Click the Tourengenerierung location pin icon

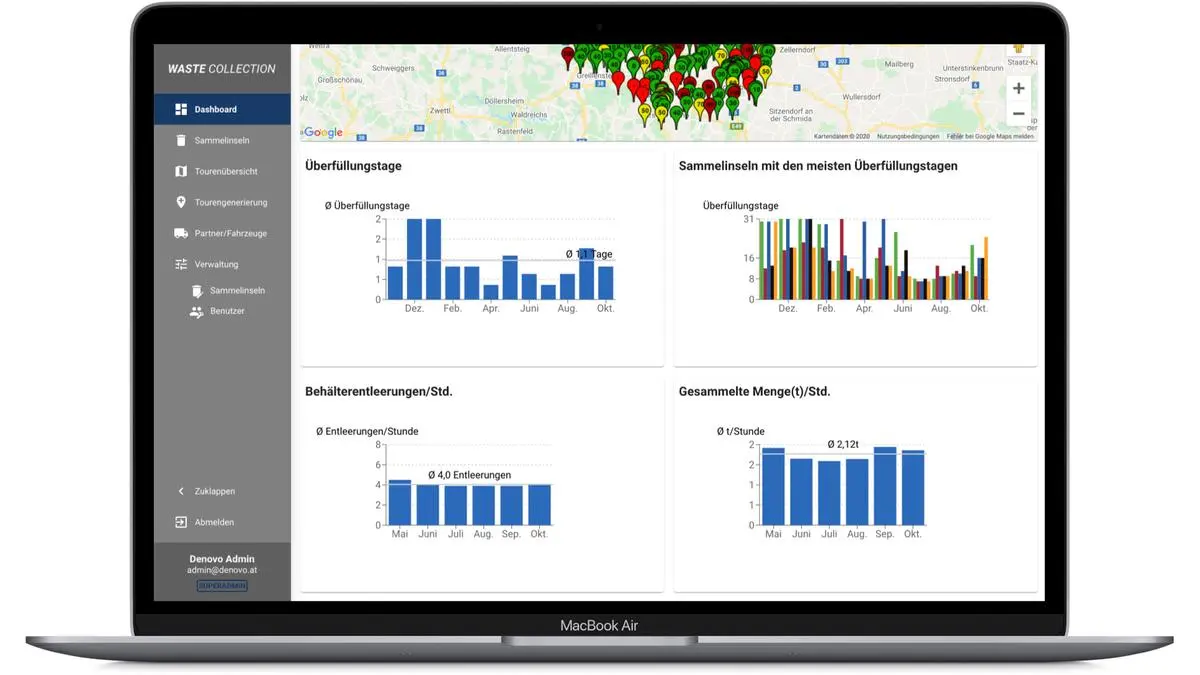[x=181, y=202]
